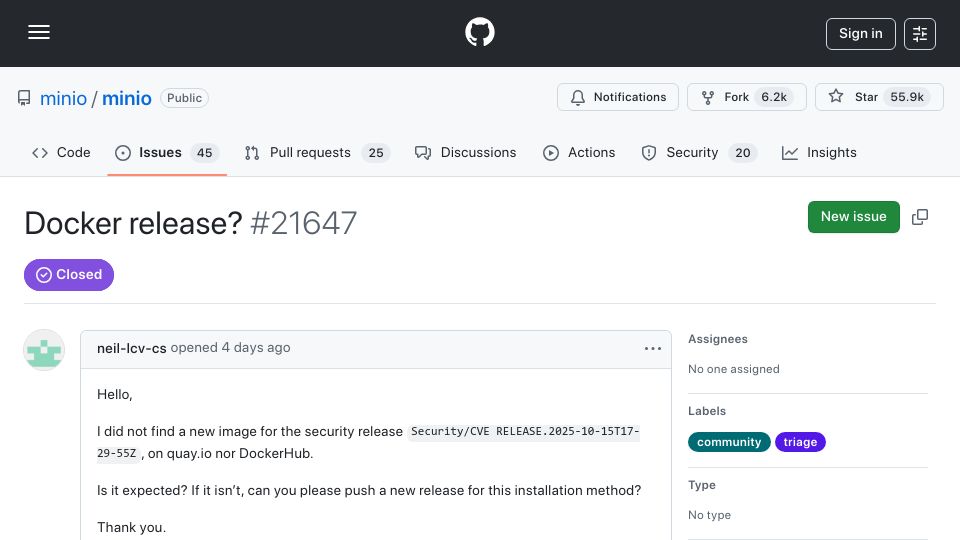Click the repository book icon beside minio

[x=24, y=98]
